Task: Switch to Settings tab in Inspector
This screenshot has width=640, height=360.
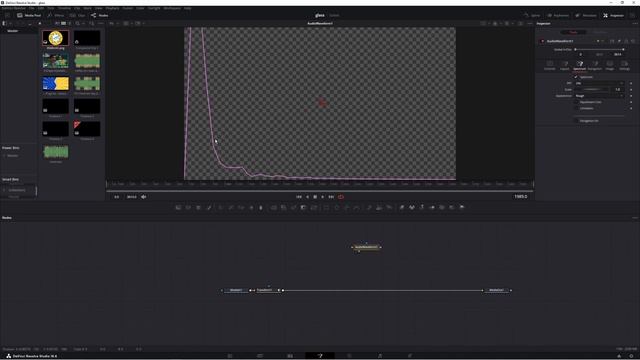Action: [x=624, y=65]
